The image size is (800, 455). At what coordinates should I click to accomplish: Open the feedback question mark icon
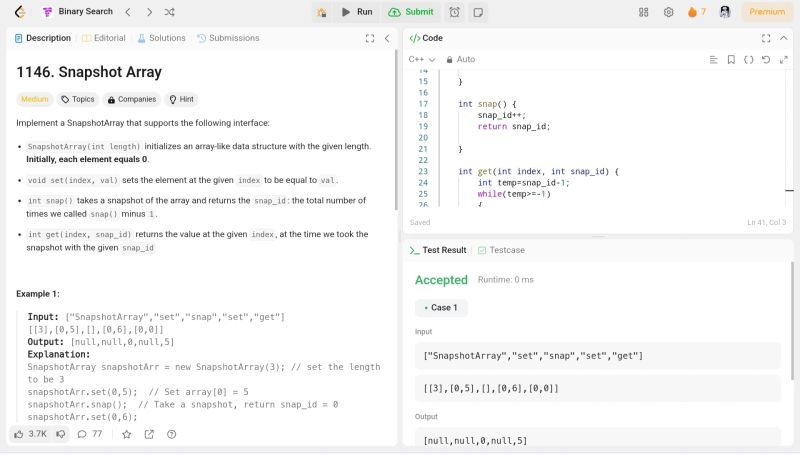[171, 435]
